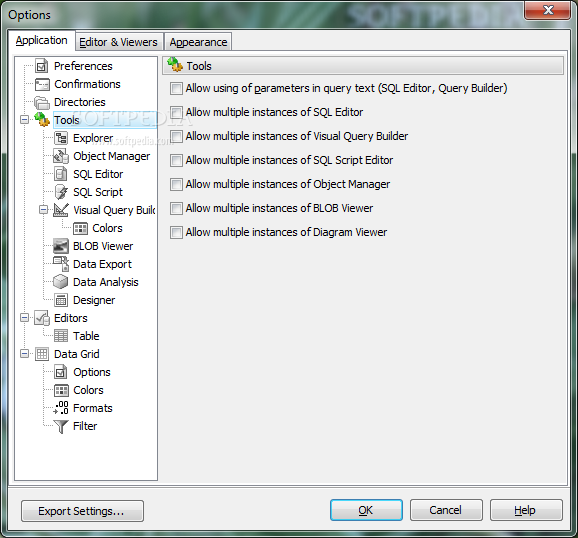Select the Formats tree label
The height and width of the screenshot is (538, 578).
point(93,408)
